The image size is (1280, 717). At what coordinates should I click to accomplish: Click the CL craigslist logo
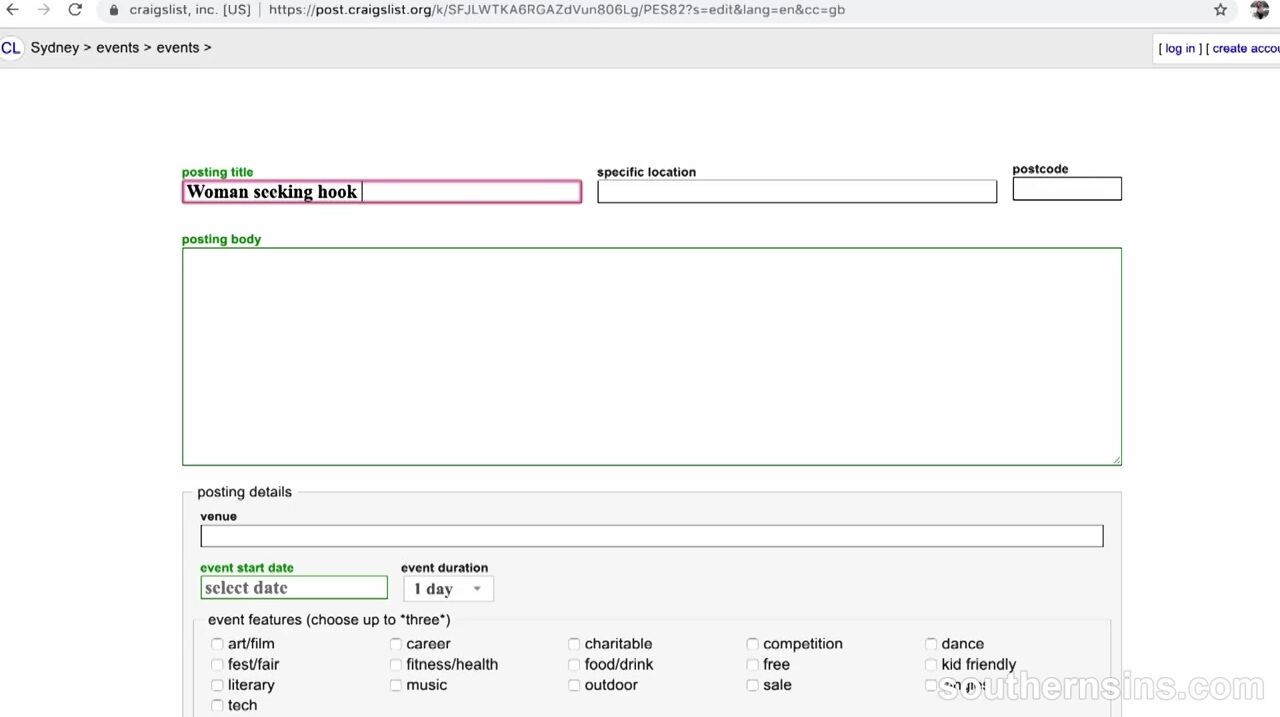click(11, 48)
